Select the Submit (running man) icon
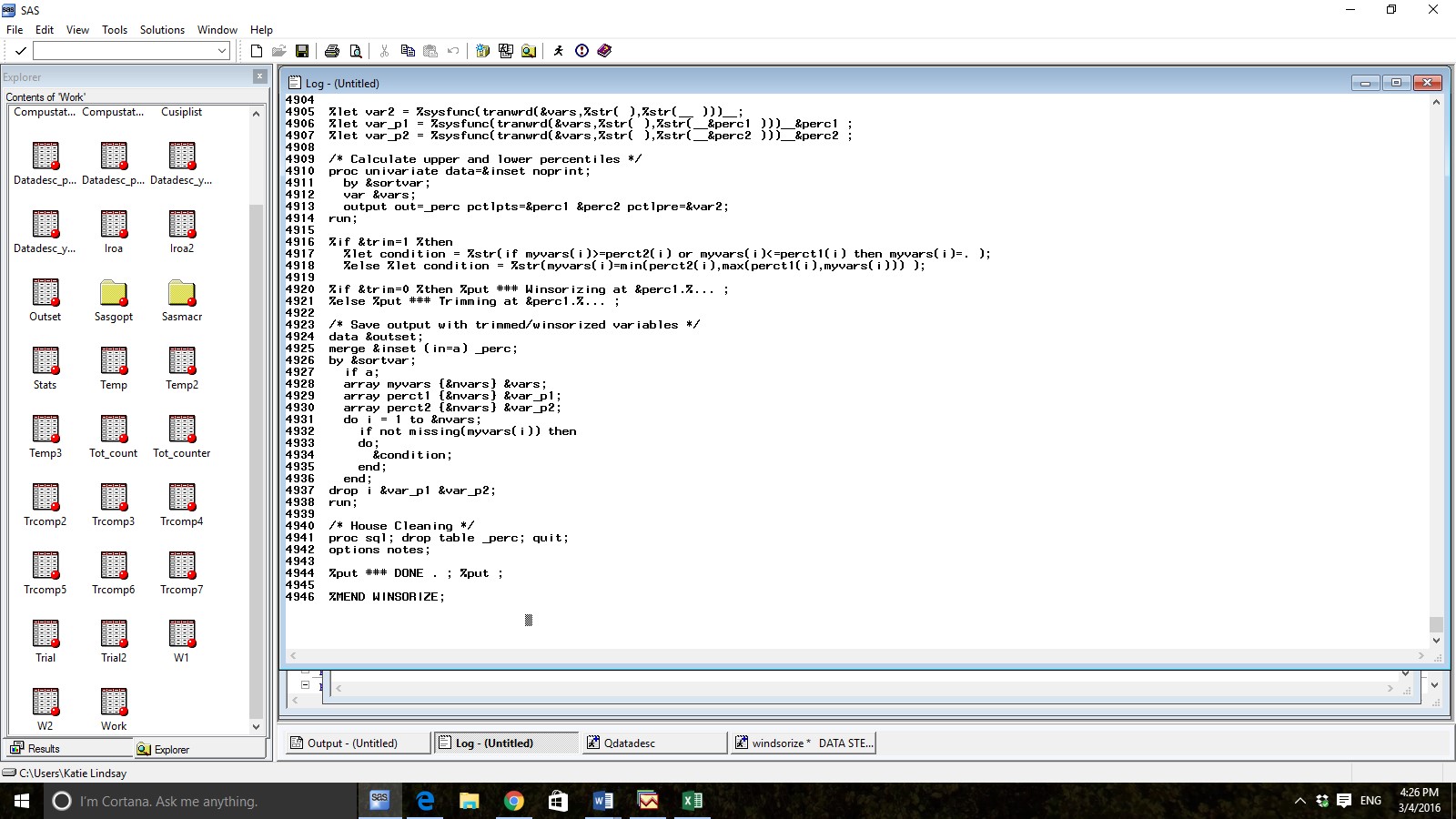 point(558,51)
